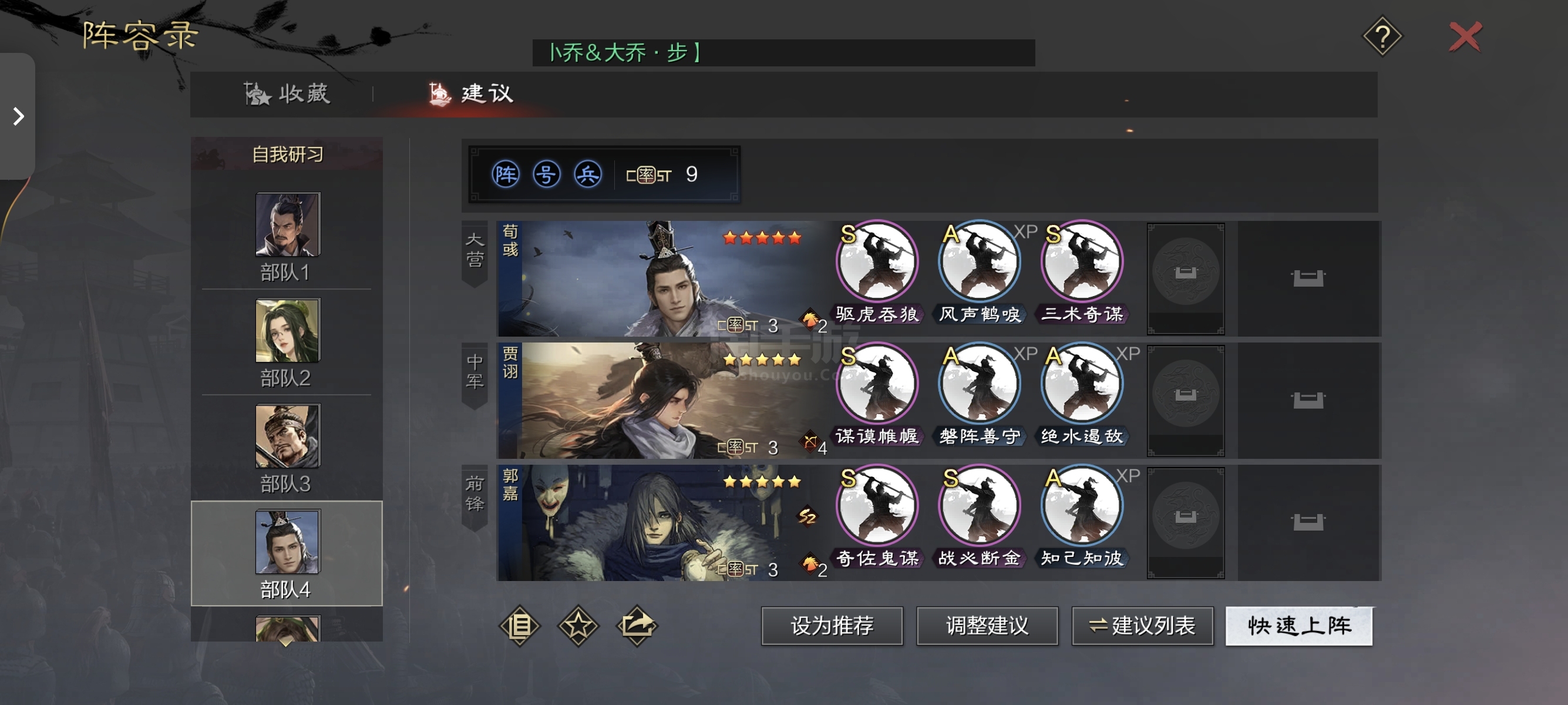Expand the left side panel arrow

pyautogui.click(x=18, y=116)
